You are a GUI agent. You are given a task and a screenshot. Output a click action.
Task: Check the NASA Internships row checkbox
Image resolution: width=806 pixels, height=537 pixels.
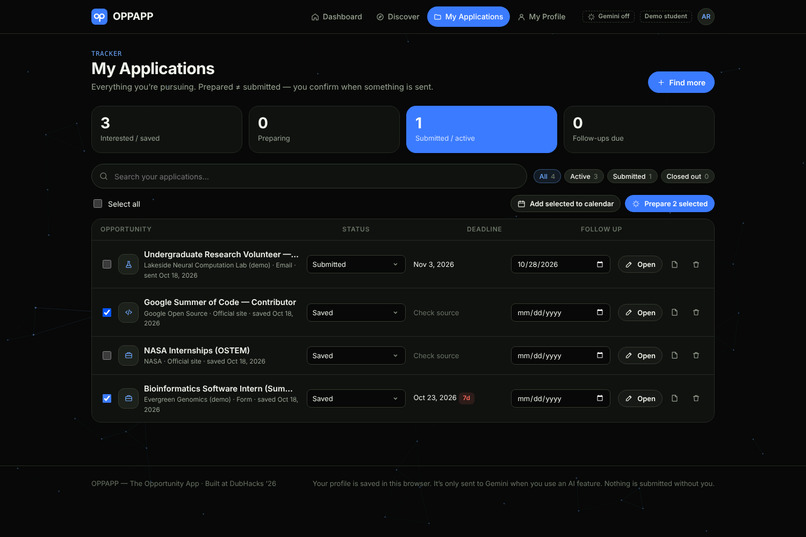(107, 356)
